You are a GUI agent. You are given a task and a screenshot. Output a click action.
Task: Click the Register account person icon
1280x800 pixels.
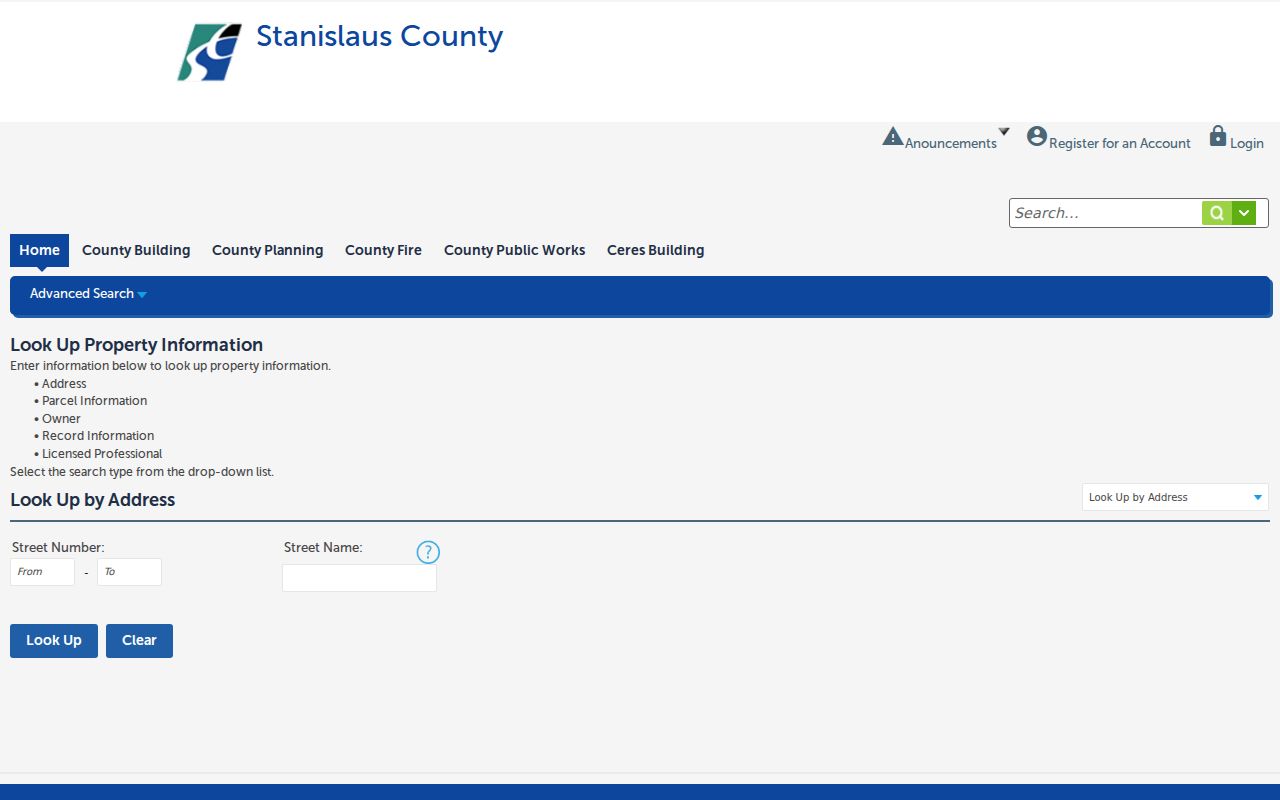[1037, 136]
